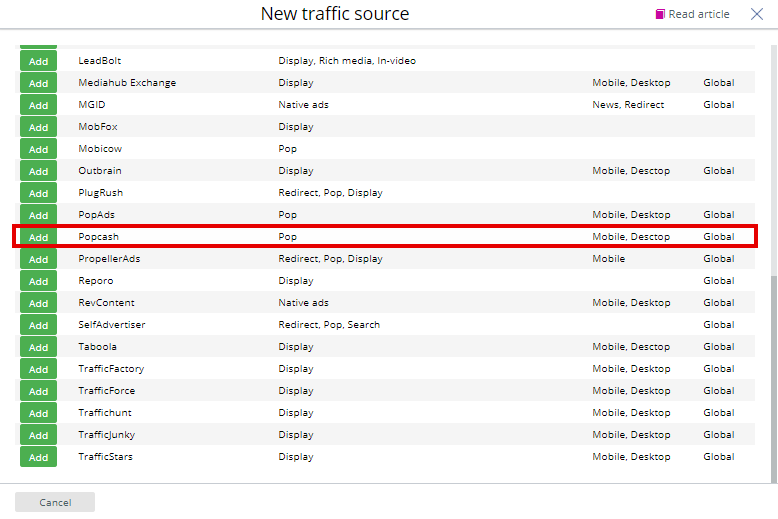Click the MGID source name
Screen dimensions: 778x519
92,105
